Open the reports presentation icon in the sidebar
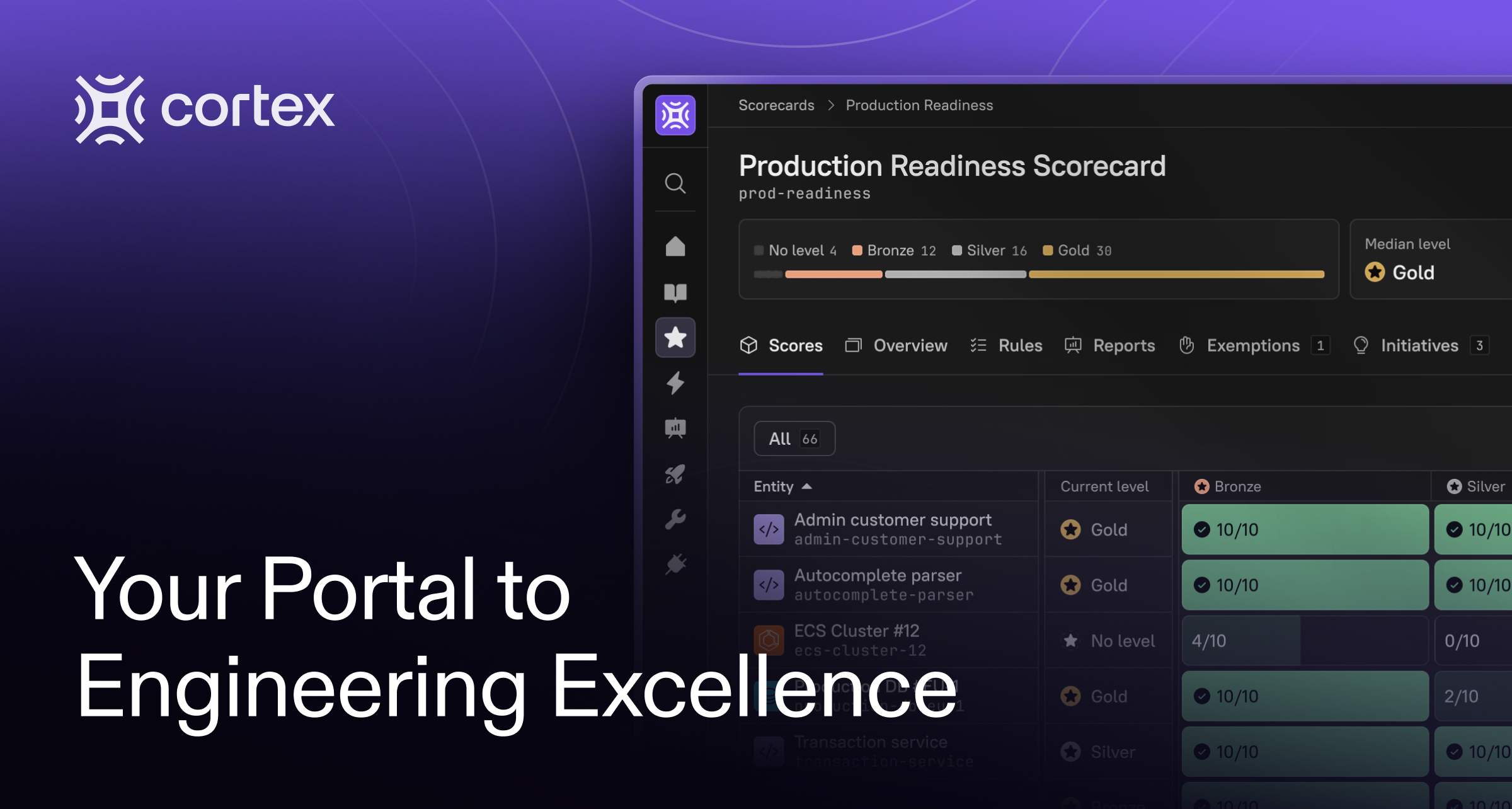Screen dimensions: 1512x809 pyautogui.click(x=675, y=429)
